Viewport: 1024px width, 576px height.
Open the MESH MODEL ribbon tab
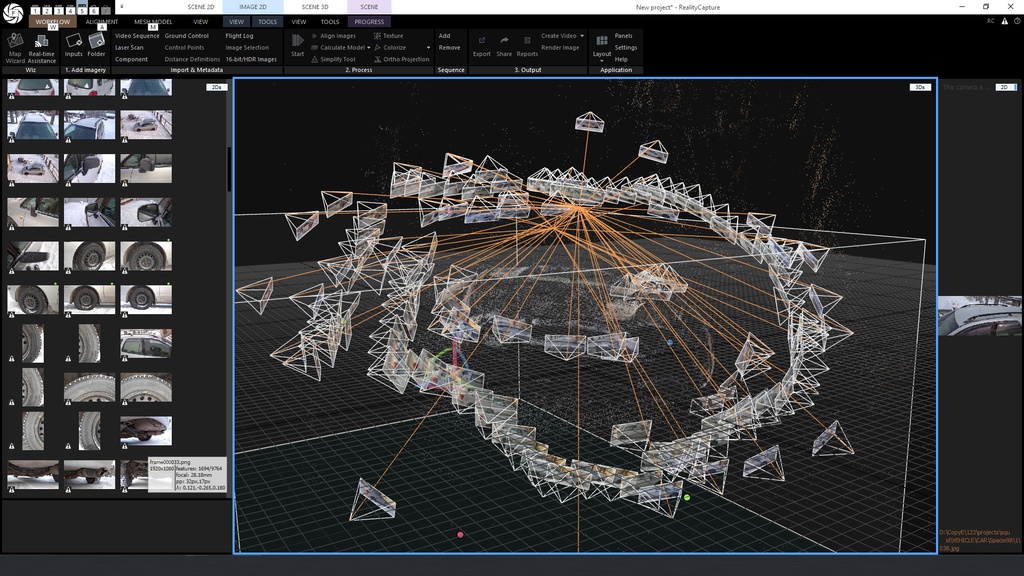pyautogui.click(x=153, y=21)
